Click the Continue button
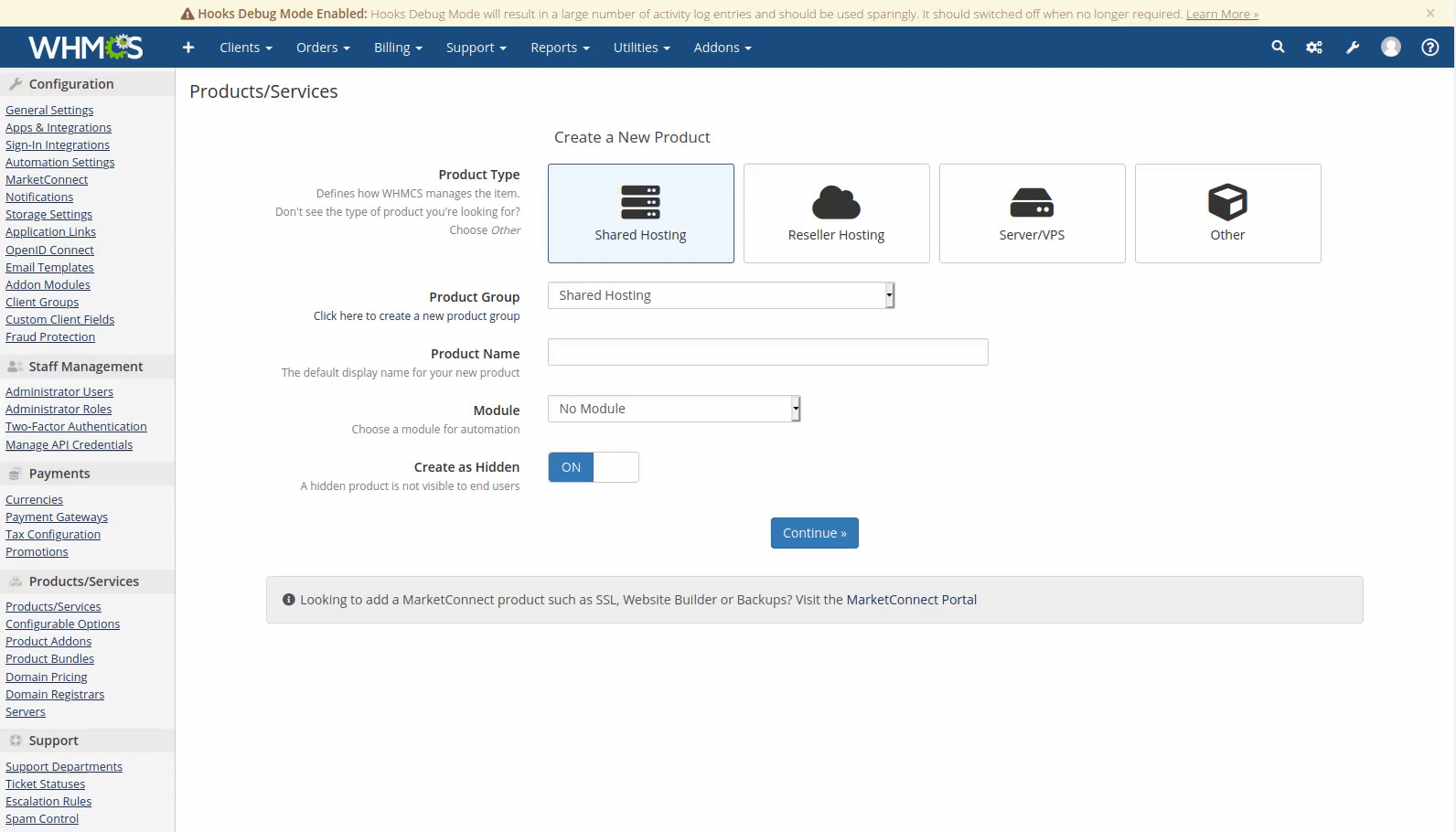The height and width of the screenshot is (832, 1456). (x=815, y=533)
